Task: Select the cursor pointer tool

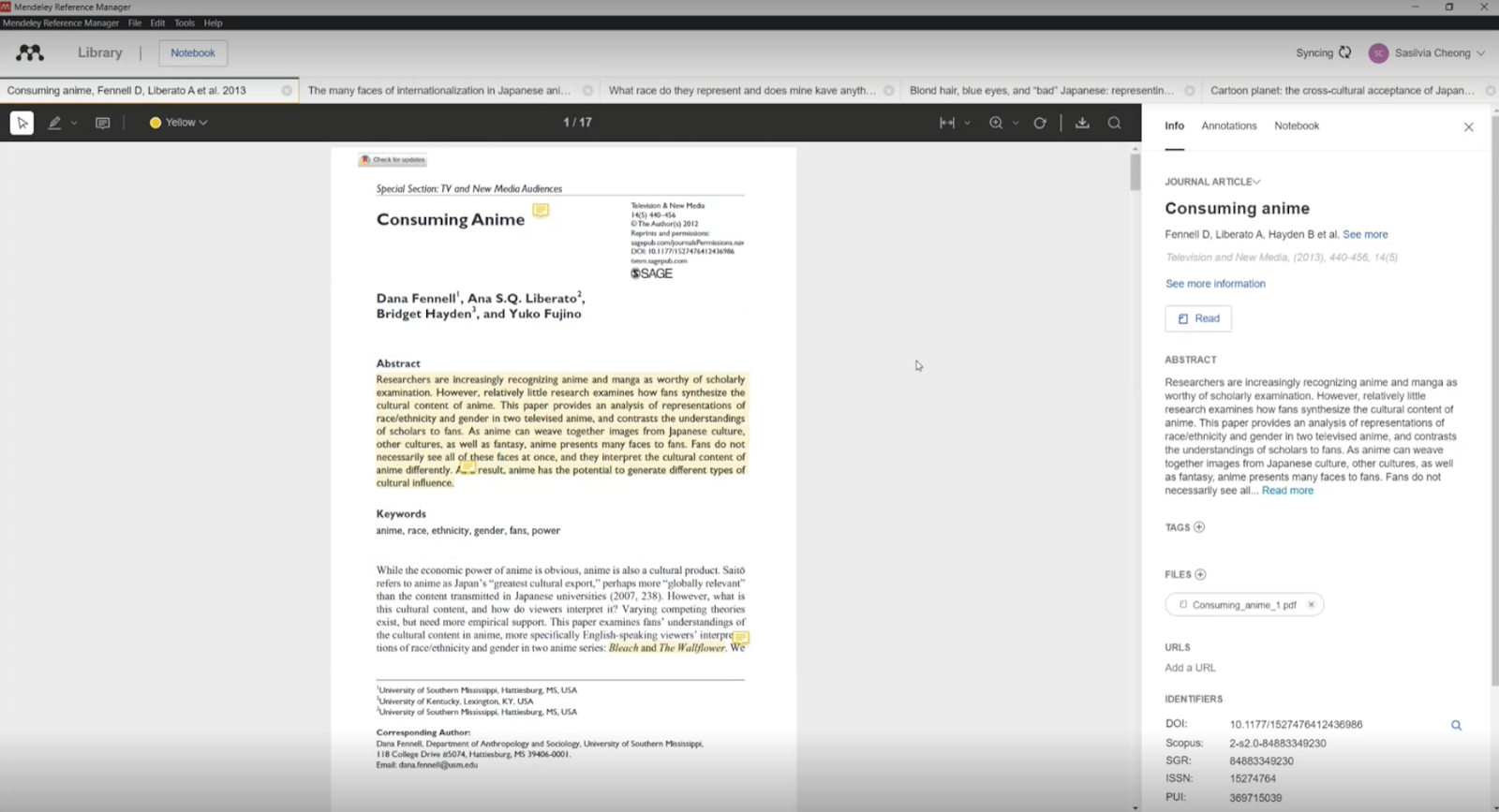Action: coord(22,123)
